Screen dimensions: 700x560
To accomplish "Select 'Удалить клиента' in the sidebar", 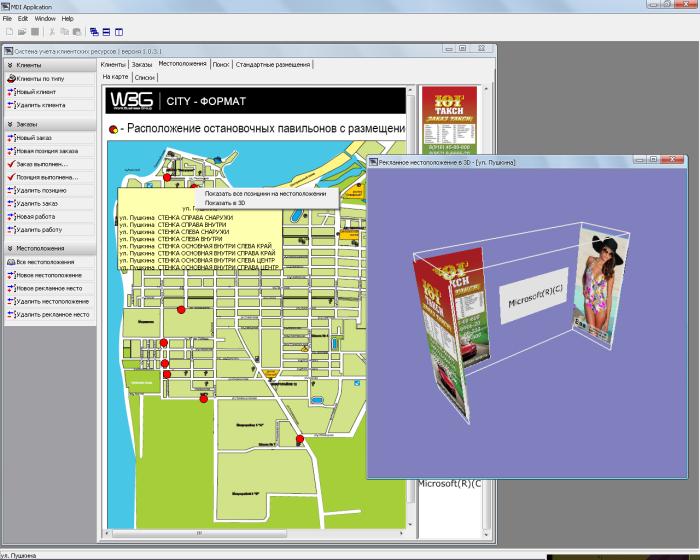I will click(50, 105).
